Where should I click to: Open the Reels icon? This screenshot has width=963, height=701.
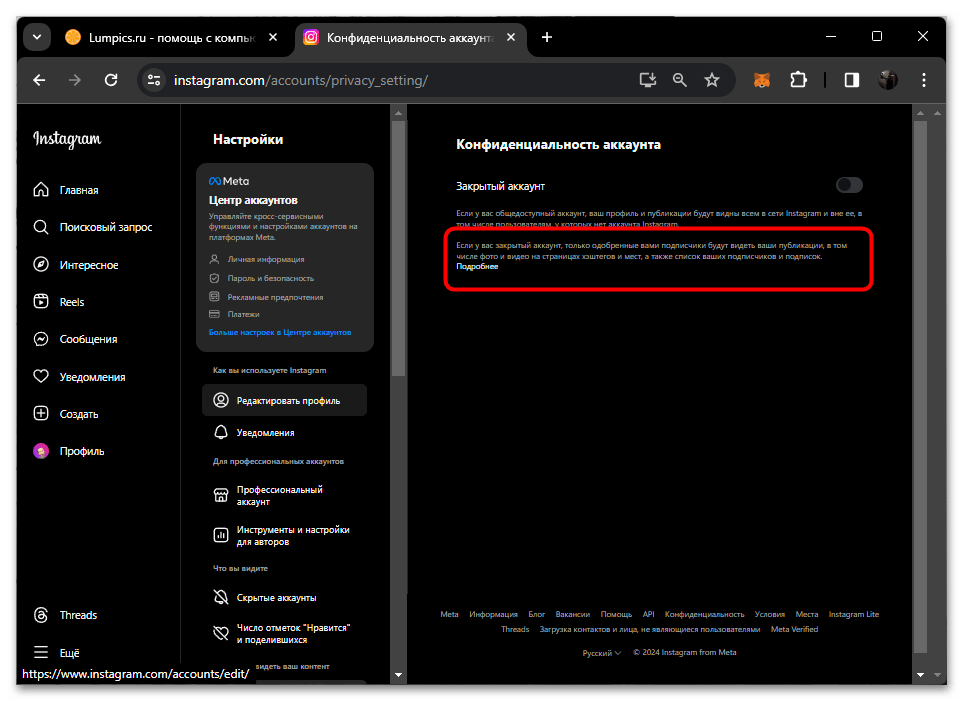(41, 302)
